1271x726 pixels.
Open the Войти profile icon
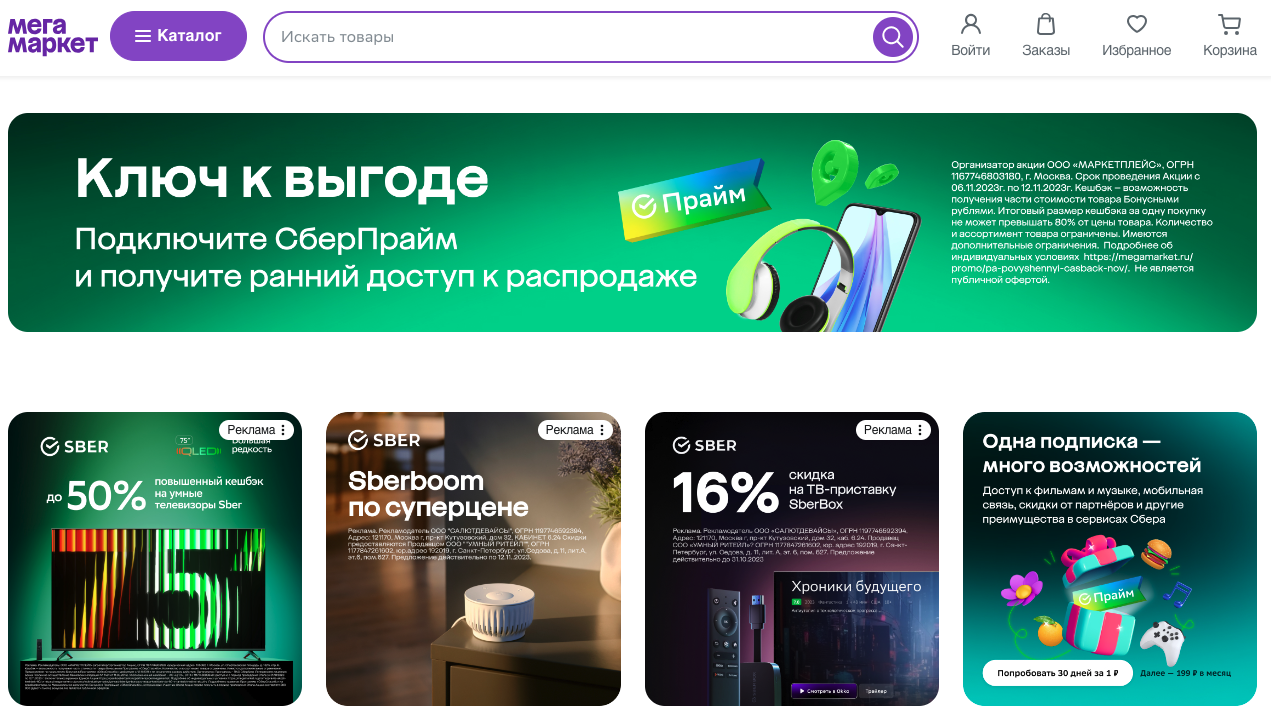point(970,24)
